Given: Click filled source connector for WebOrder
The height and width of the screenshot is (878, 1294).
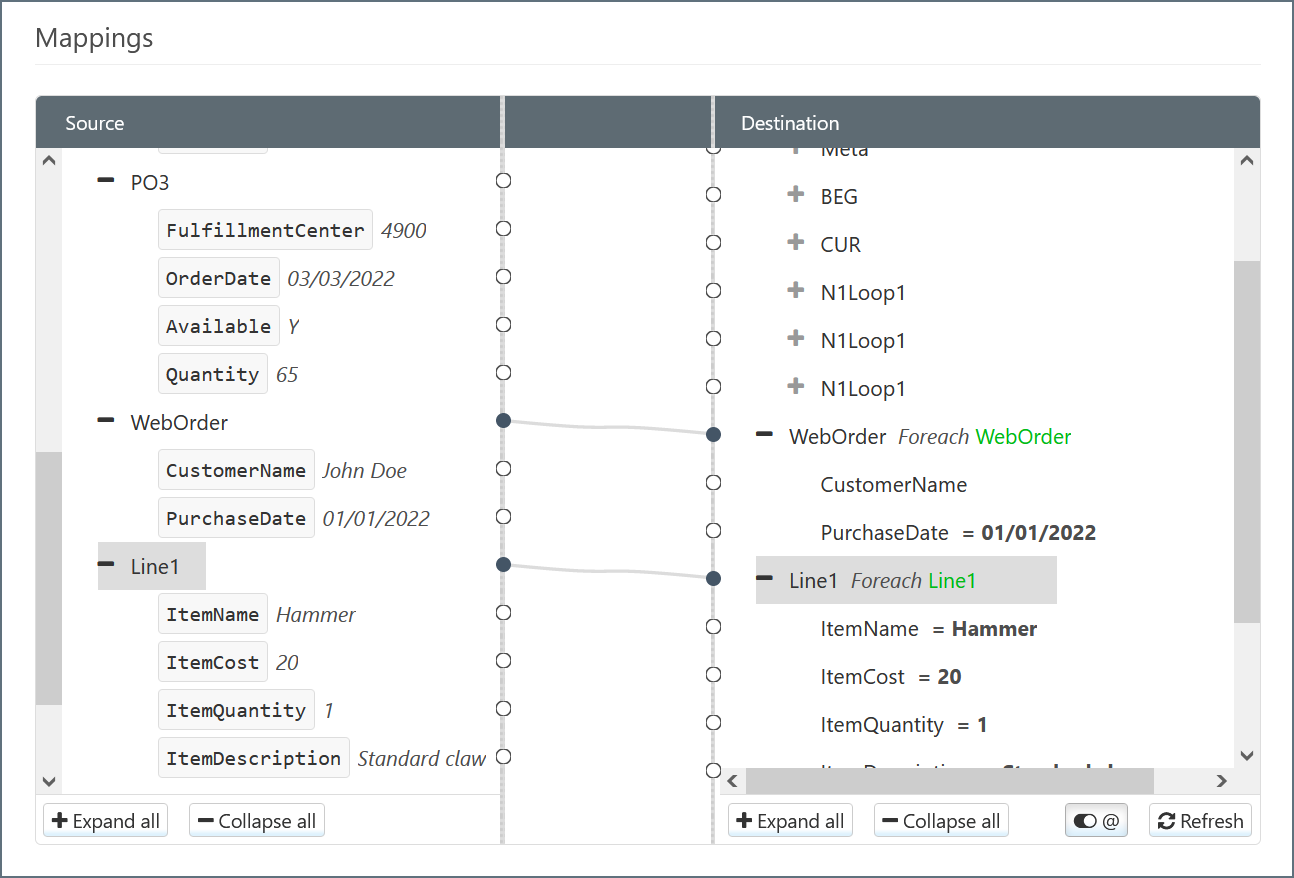Looking at the screenshot, I should click(x=504, y=421).
